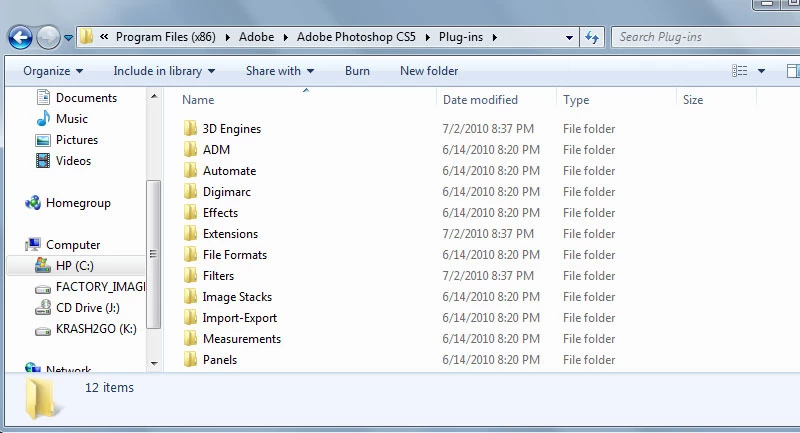Open Documents library in sidebar

pyautogui.click(x=77, y=97)
